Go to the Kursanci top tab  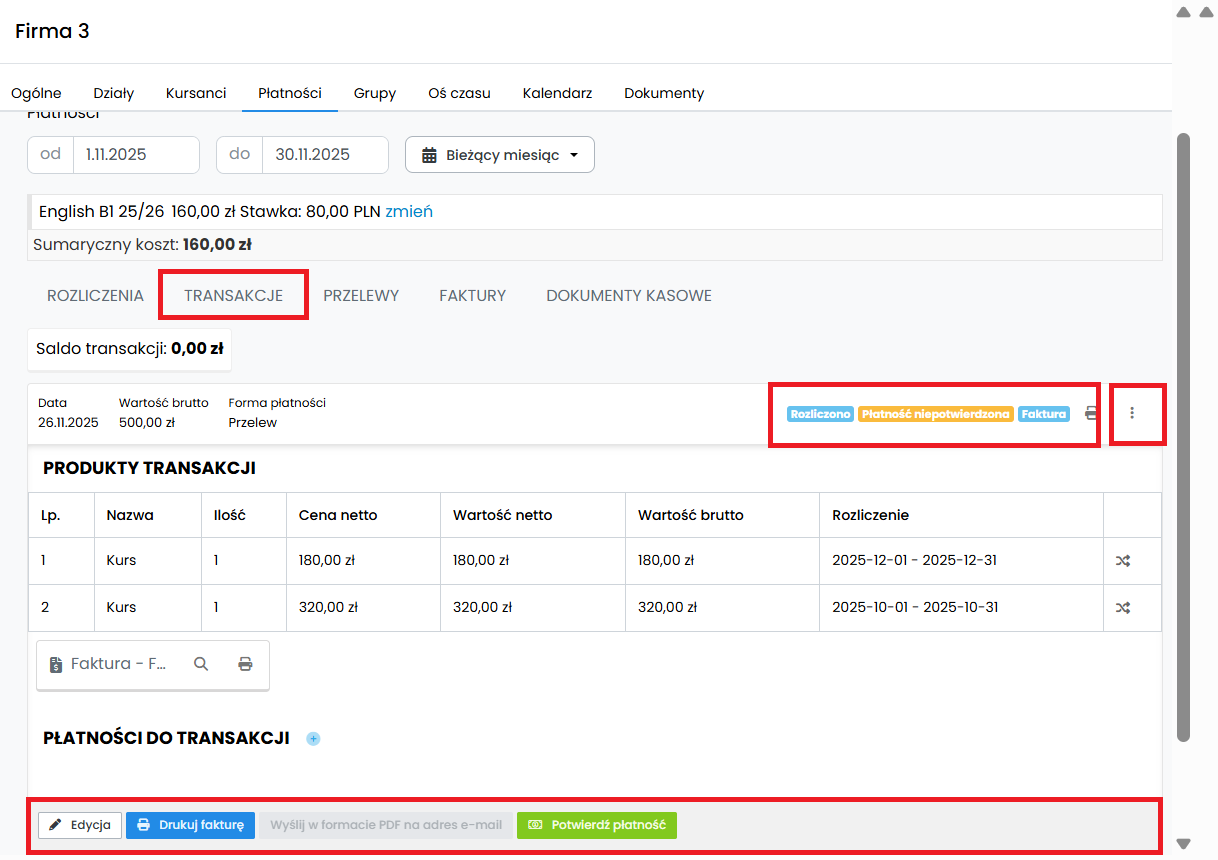196,93
